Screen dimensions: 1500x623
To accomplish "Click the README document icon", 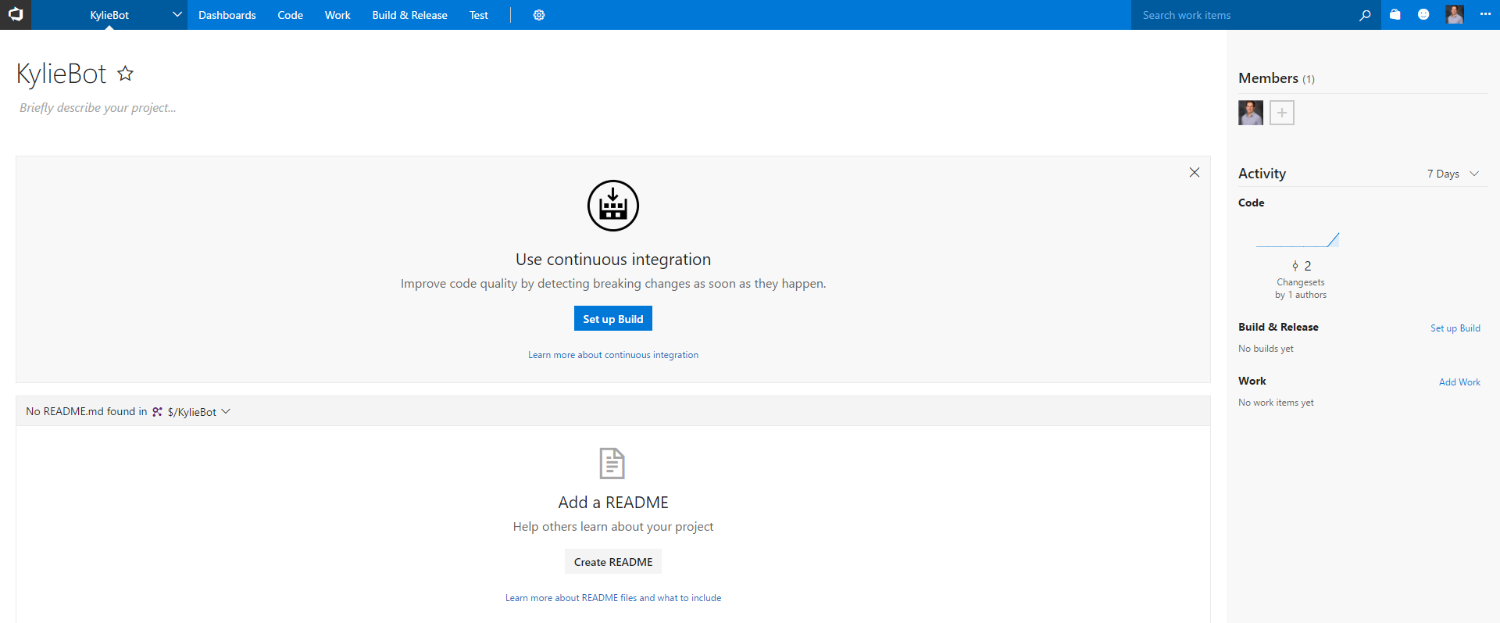I will pos(613,464).
